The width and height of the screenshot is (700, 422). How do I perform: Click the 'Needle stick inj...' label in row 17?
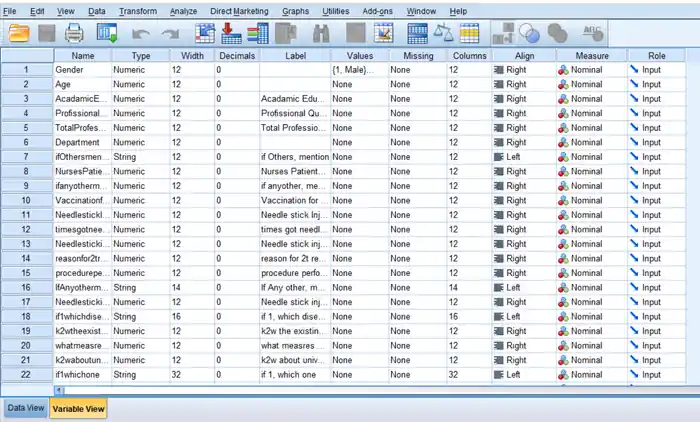[296, 302]
